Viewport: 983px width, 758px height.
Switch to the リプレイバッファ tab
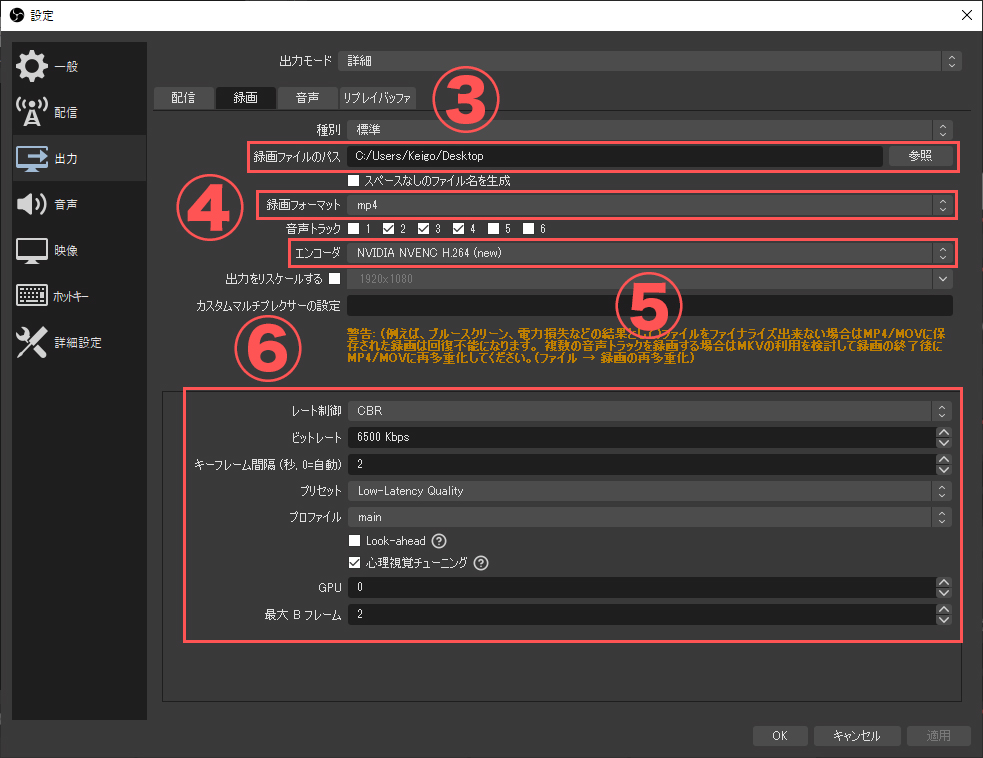[377, 98]
